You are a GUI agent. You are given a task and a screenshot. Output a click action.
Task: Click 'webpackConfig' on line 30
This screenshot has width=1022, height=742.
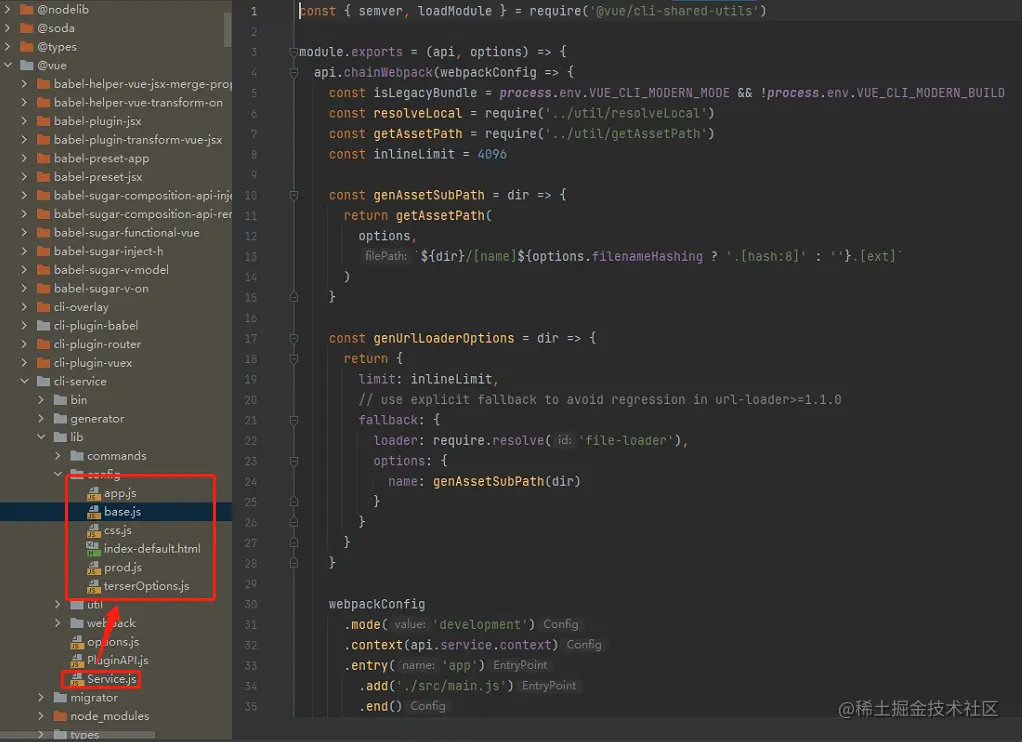pos(377,604)
